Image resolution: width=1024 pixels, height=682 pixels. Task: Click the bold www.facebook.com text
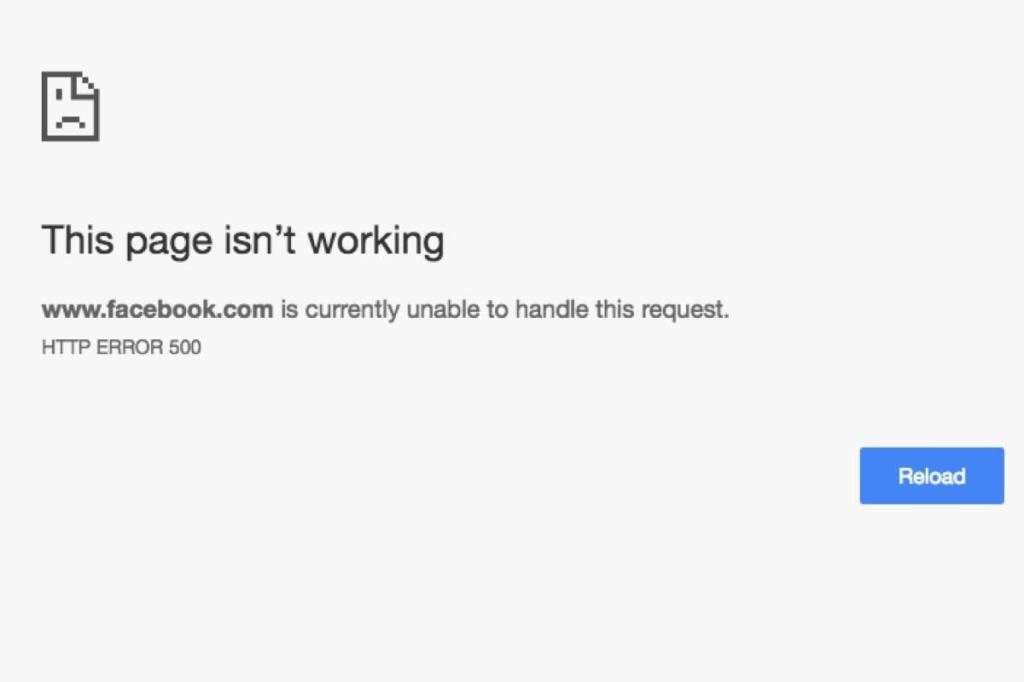157,309
